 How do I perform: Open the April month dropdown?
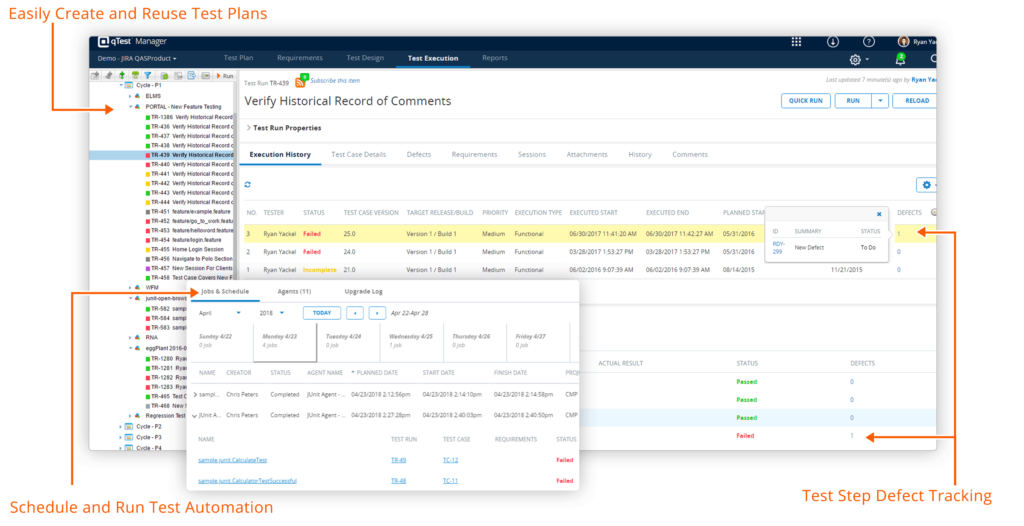click(x=219, y=313)
